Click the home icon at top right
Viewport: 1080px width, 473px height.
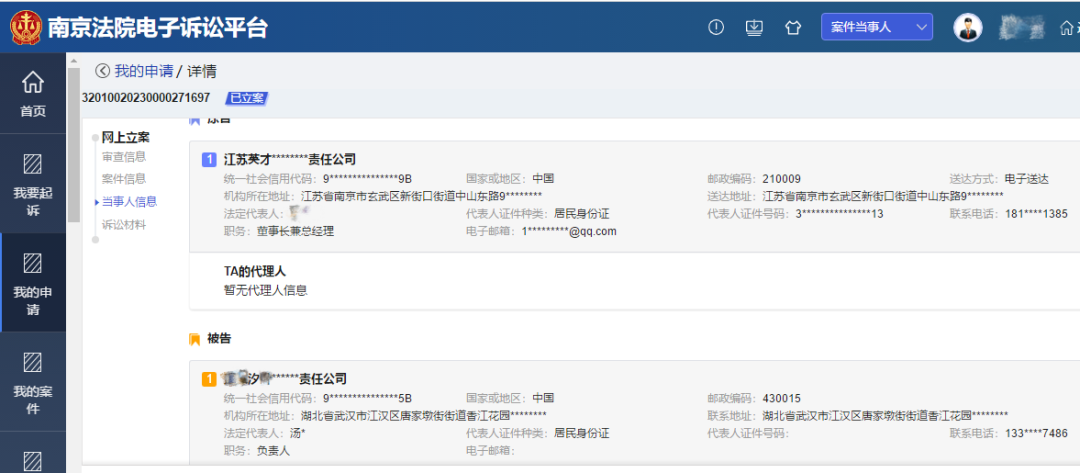(x=1066, y=28)
